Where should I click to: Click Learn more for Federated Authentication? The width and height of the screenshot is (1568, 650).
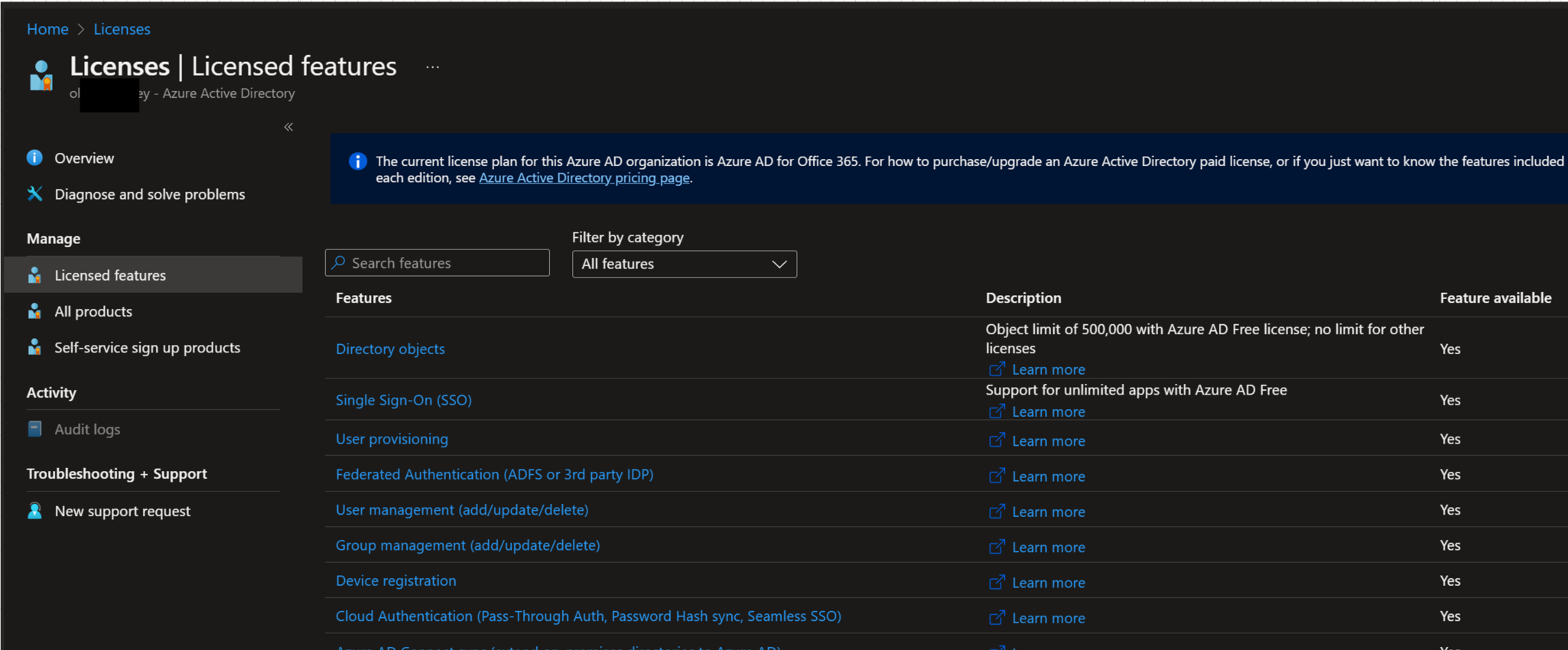(x=1049, y=476)
